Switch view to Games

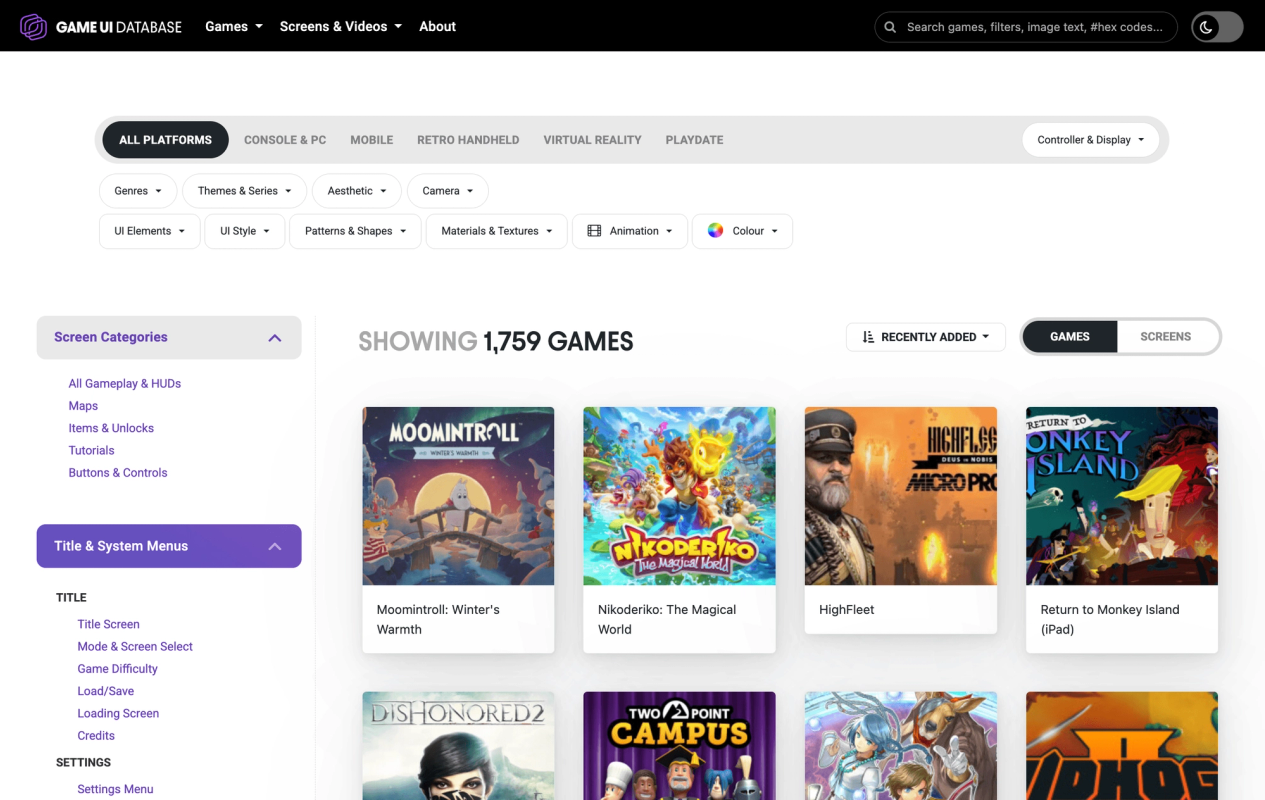pos(1070,337)
